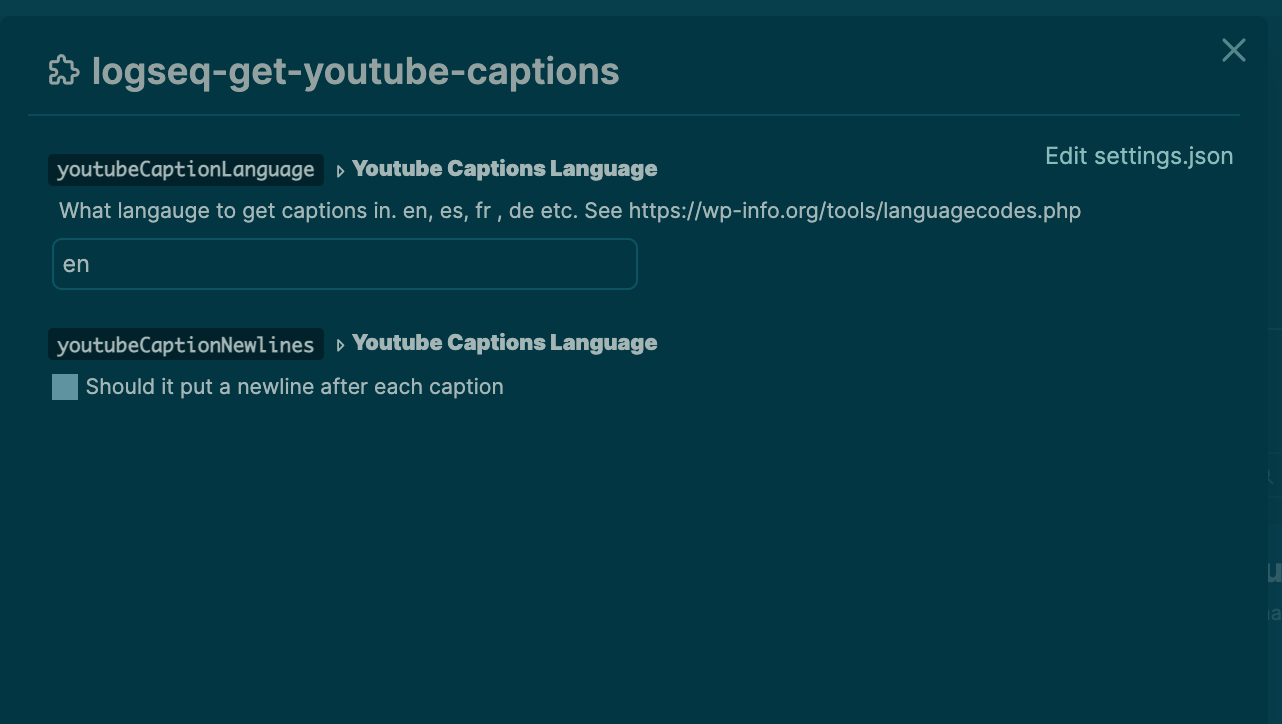Expand arrow next to youtubeCaptionLanguage key

pos(340,171)
